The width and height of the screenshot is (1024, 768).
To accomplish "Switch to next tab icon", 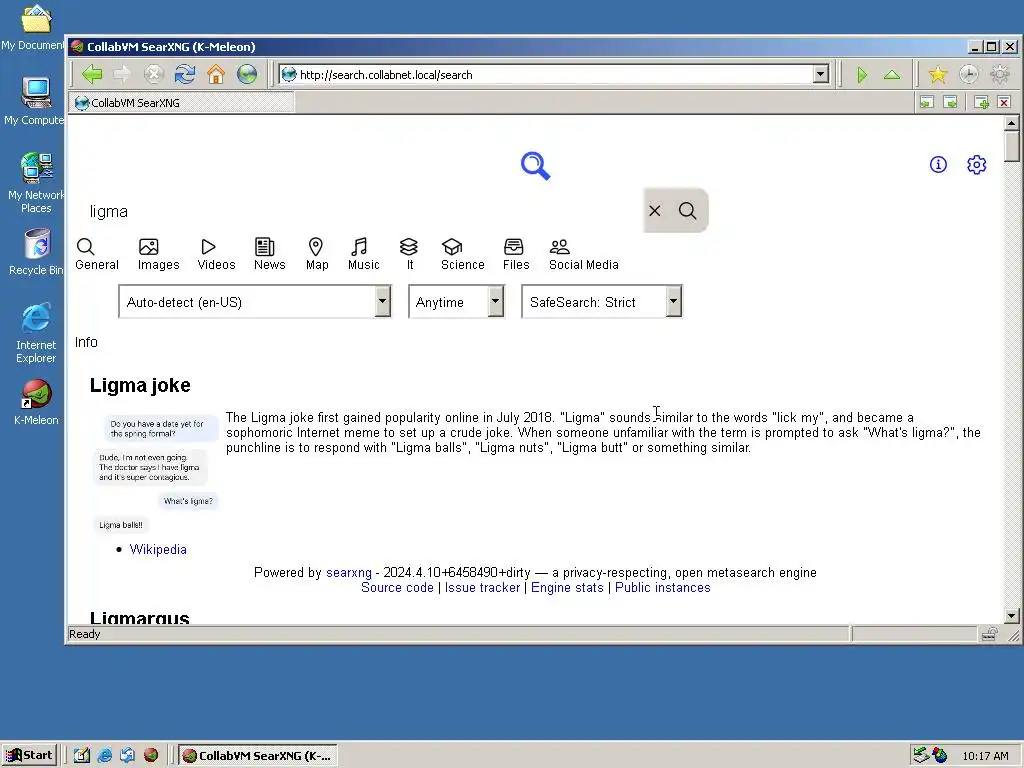I will click(950, 103).
